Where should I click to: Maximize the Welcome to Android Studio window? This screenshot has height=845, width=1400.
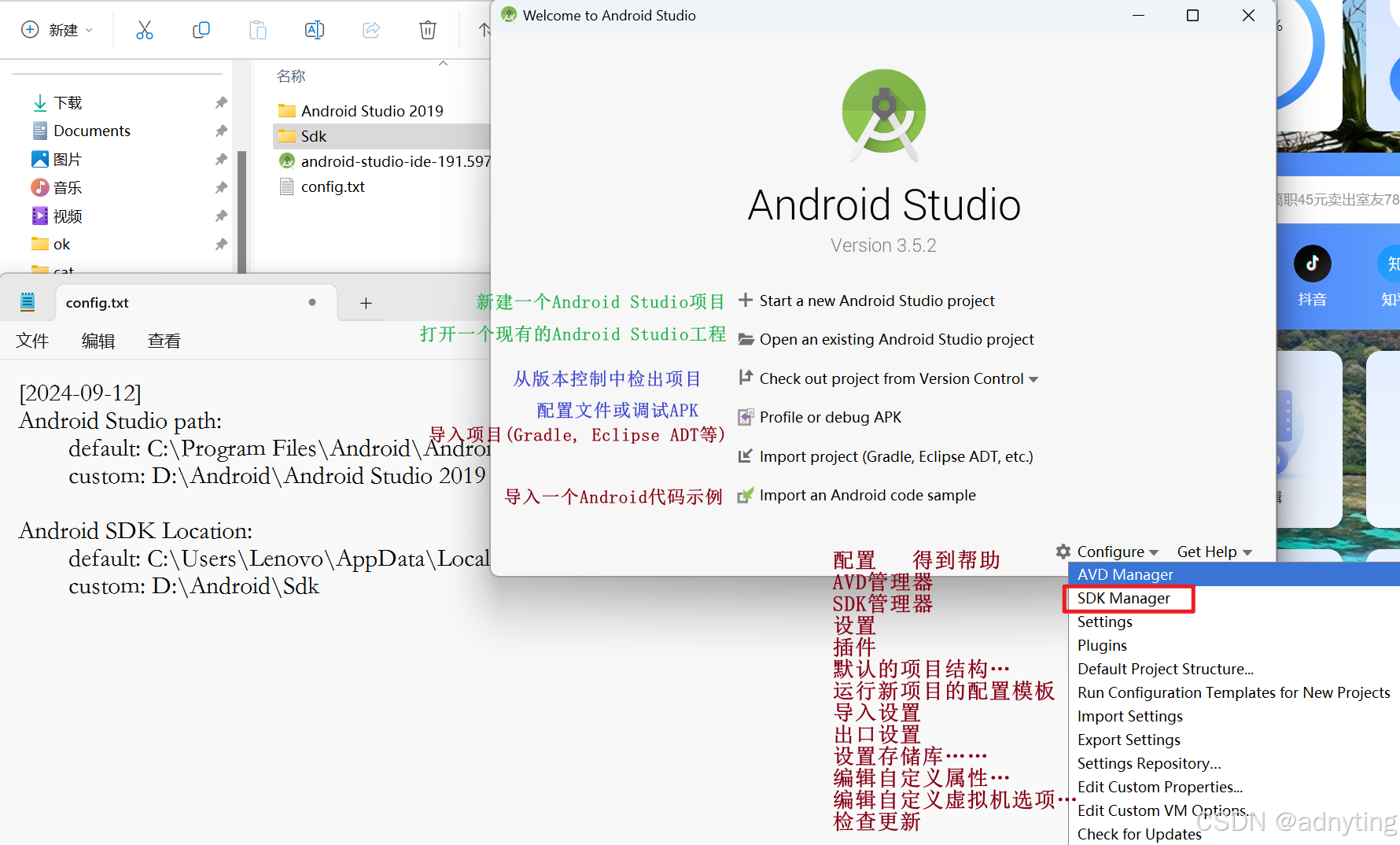click(1192, 15)
